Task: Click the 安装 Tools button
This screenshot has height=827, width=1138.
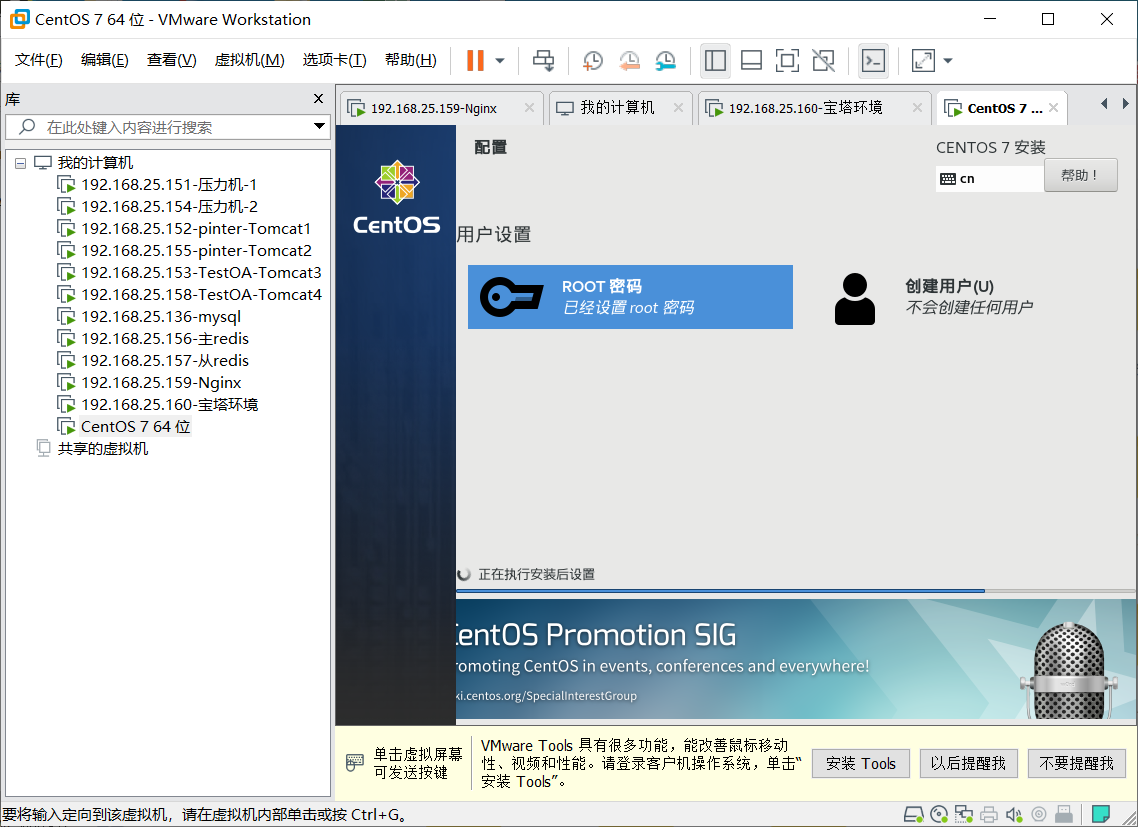Action: [861, 763]
